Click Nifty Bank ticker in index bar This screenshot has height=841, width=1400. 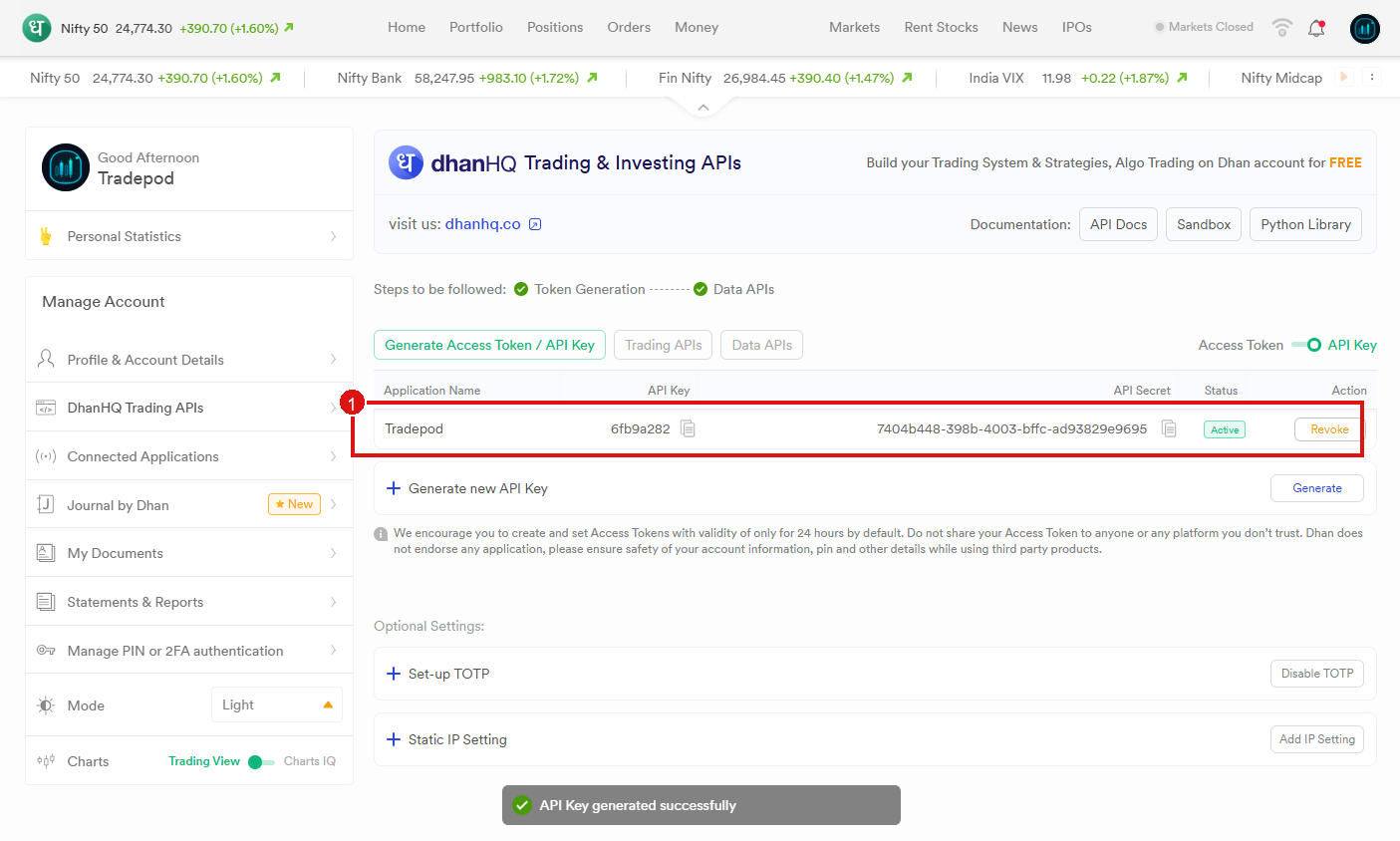[x=467, y=78]
